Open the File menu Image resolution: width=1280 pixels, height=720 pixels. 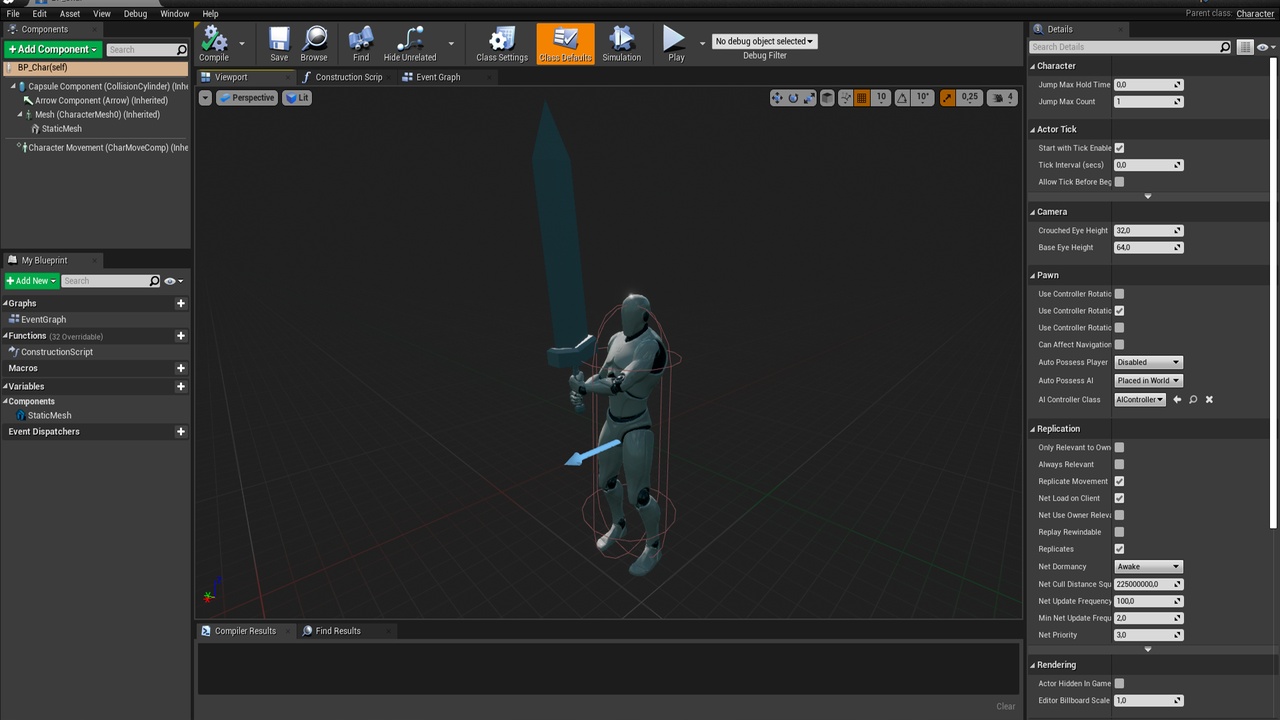pyautogui.click(x=13, y=14)
